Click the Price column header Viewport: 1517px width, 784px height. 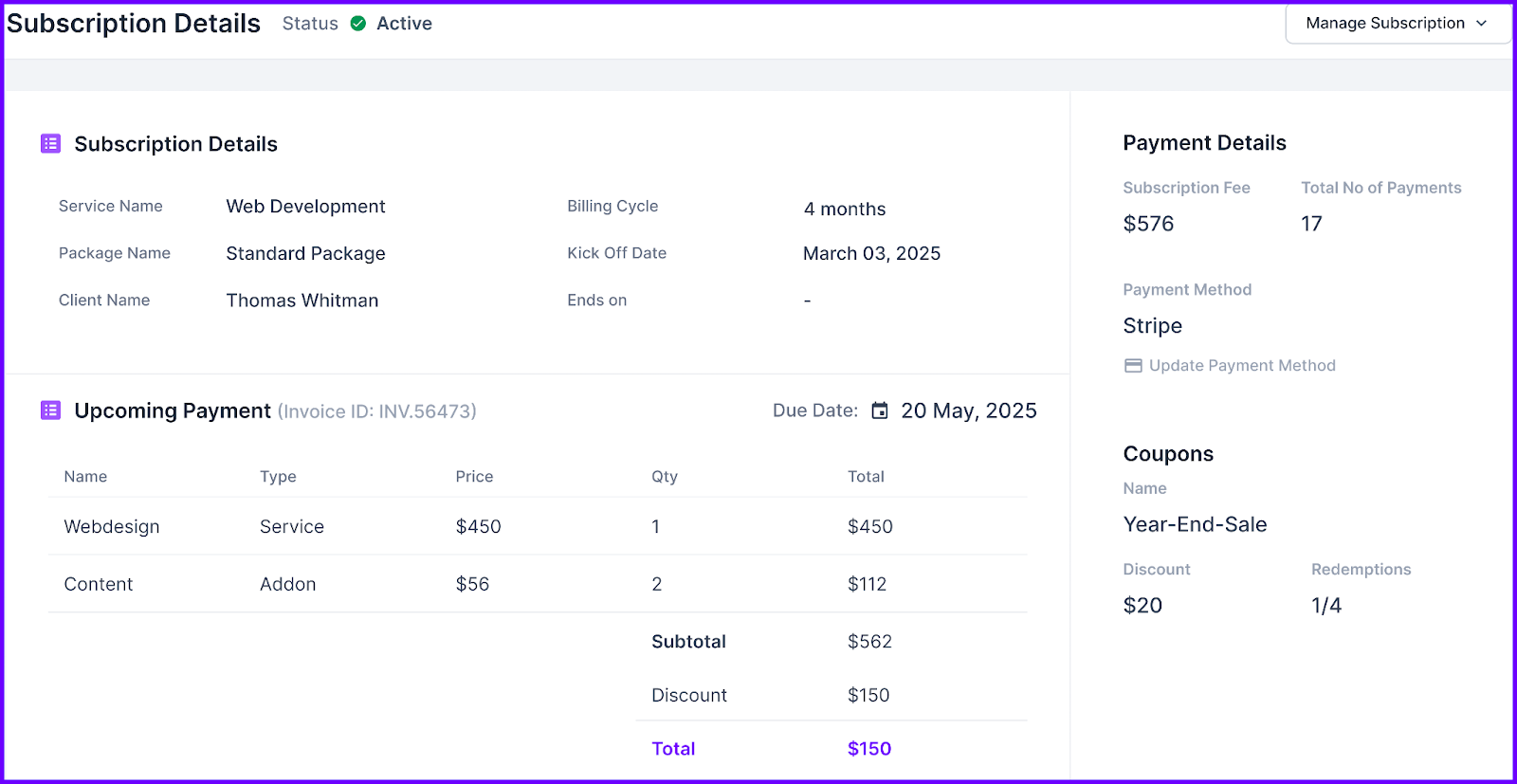coord(474,477)
